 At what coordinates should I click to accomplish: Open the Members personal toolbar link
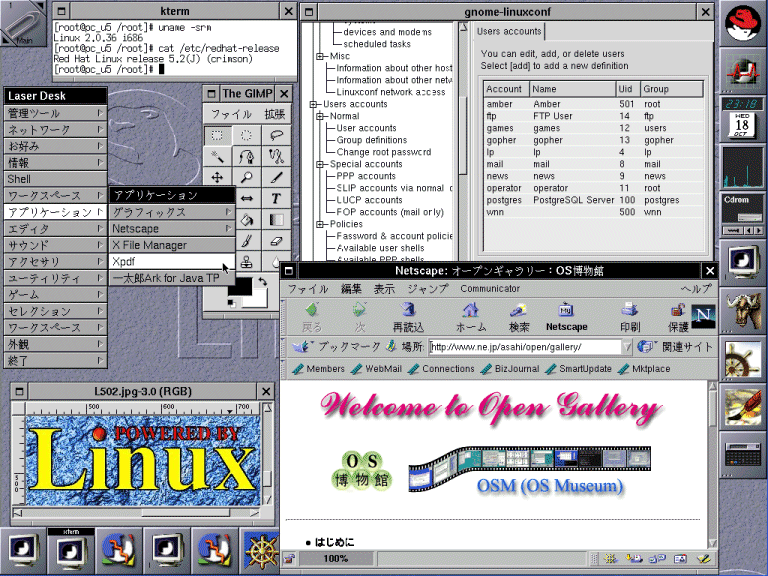(x=318, y=369)
